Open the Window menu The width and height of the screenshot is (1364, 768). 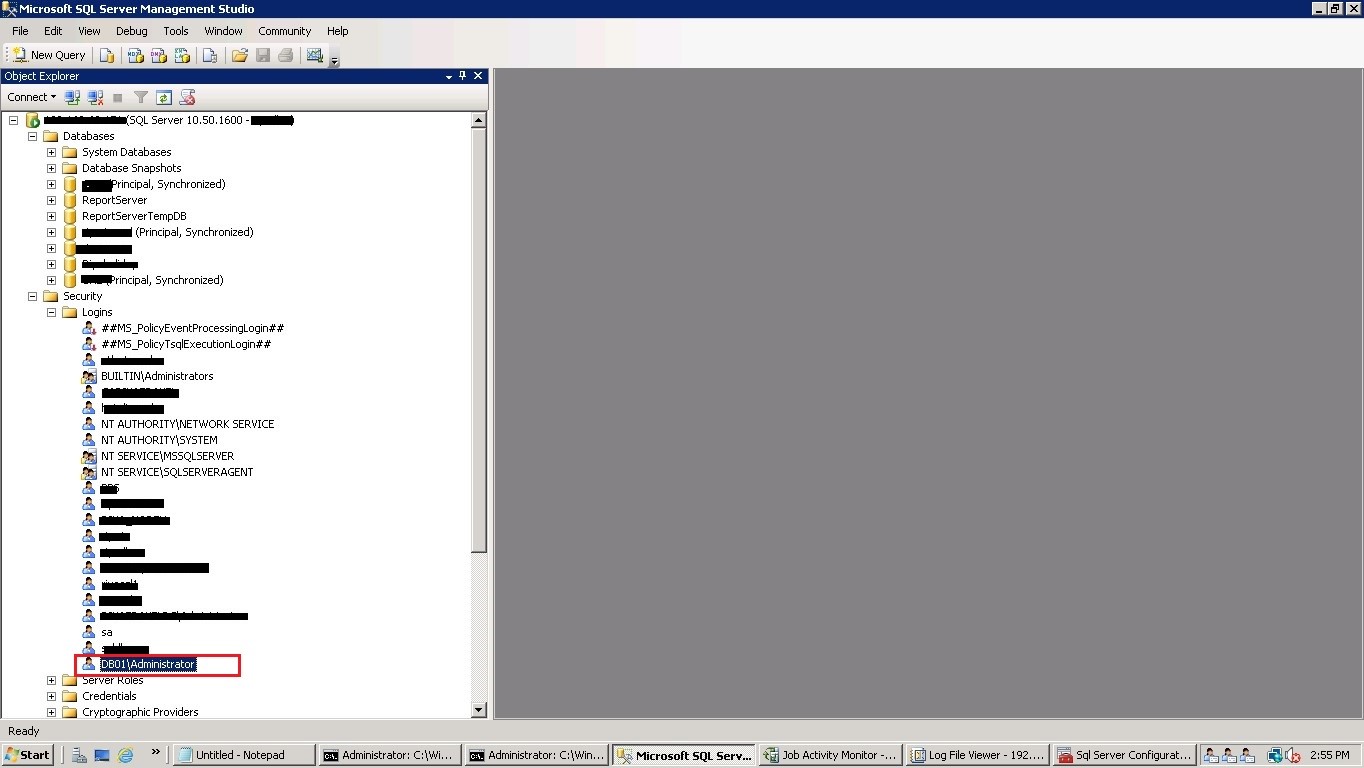coord(224,31)
